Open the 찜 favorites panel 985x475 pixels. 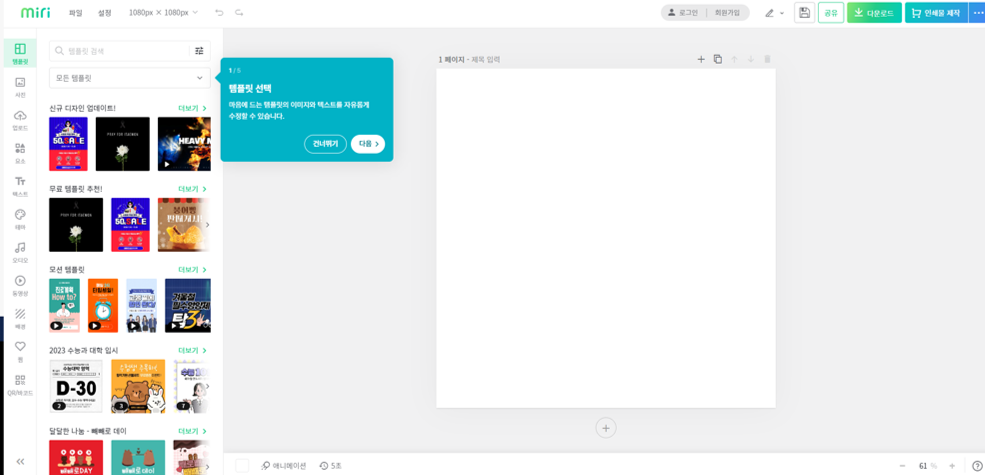click(20, 351)
